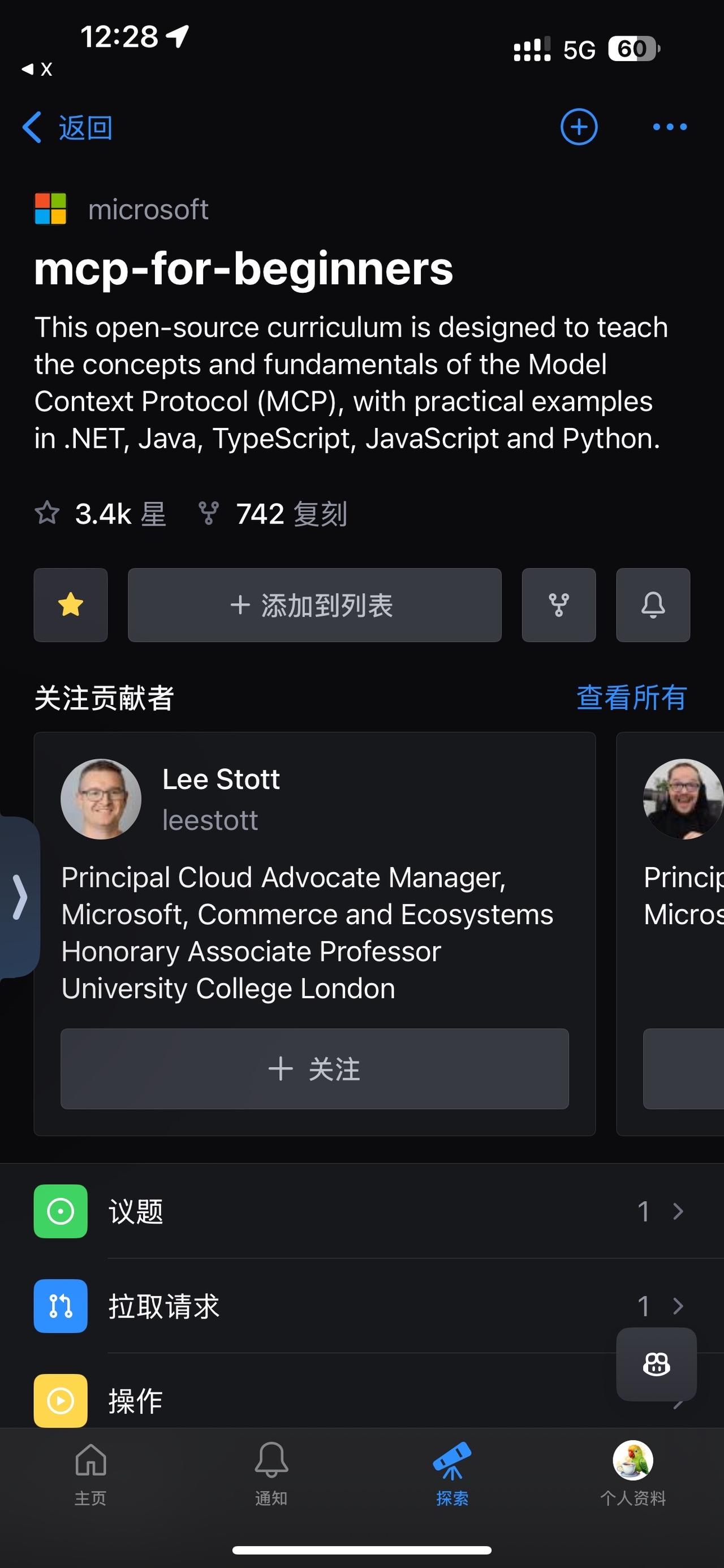The width and height of the screenshot is (724, 1568).
Task: Open the 议题 row
Action: click(361, 1211)
